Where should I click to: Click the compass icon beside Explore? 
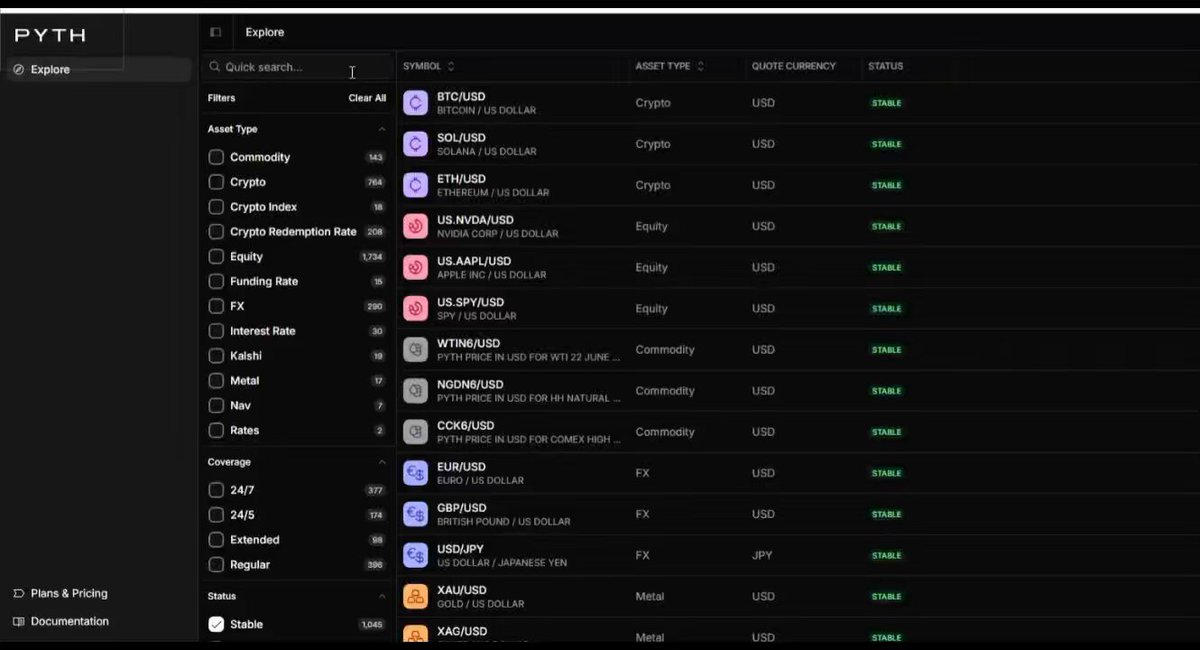pos(19,70)
